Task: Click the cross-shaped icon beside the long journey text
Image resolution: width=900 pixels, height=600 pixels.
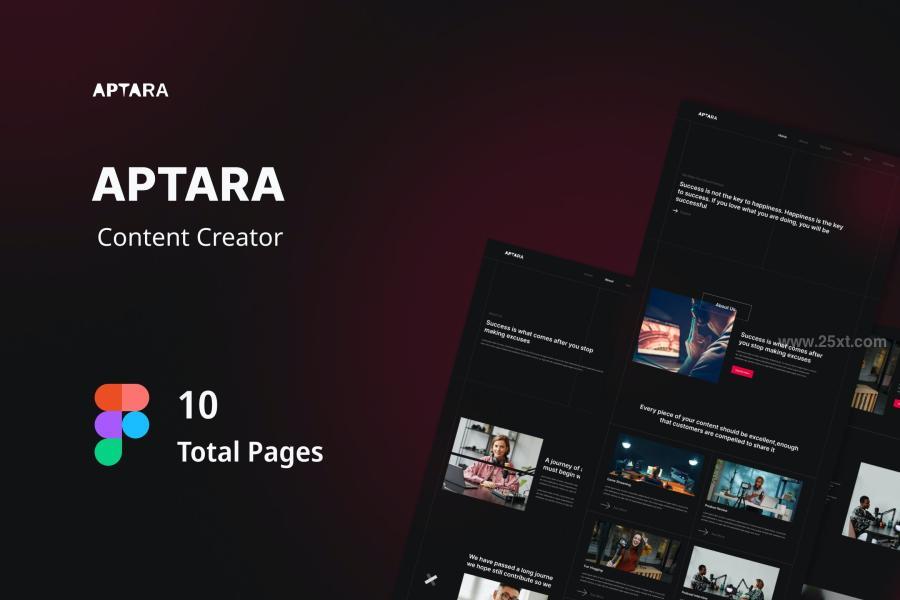Action: [430, 579]
